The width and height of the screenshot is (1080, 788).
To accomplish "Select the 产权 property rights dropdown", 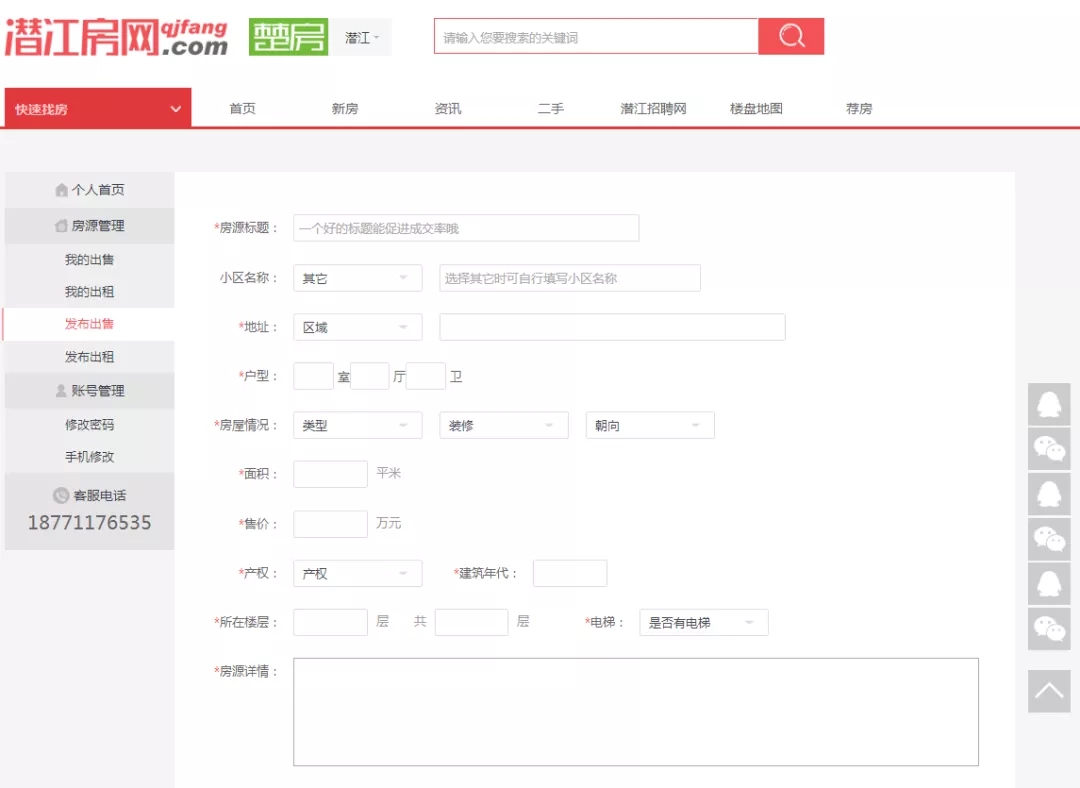I will [x=357, y=573].
